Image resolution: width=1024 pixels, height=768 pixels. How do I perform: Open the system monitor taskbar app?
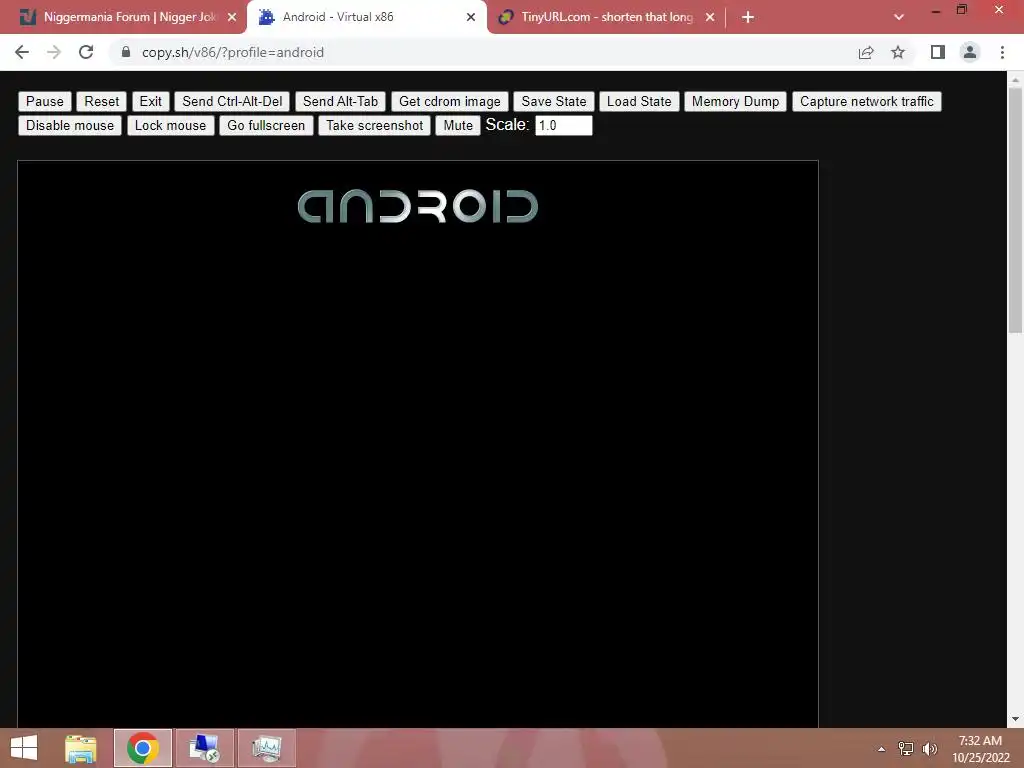(266, 748)
